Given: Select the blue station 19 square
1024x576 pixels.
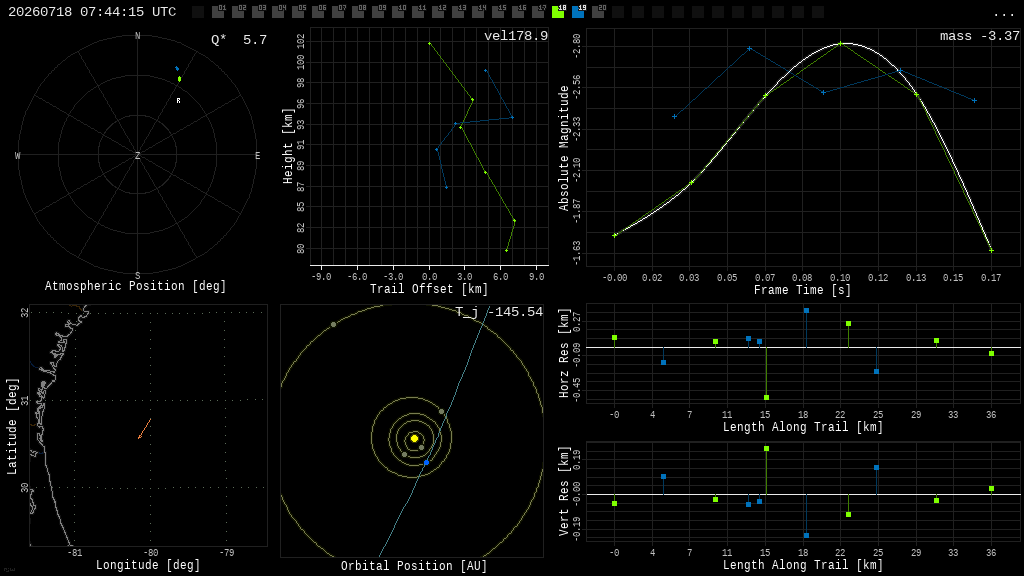Looking at the screenshot, I should [579, 12].
